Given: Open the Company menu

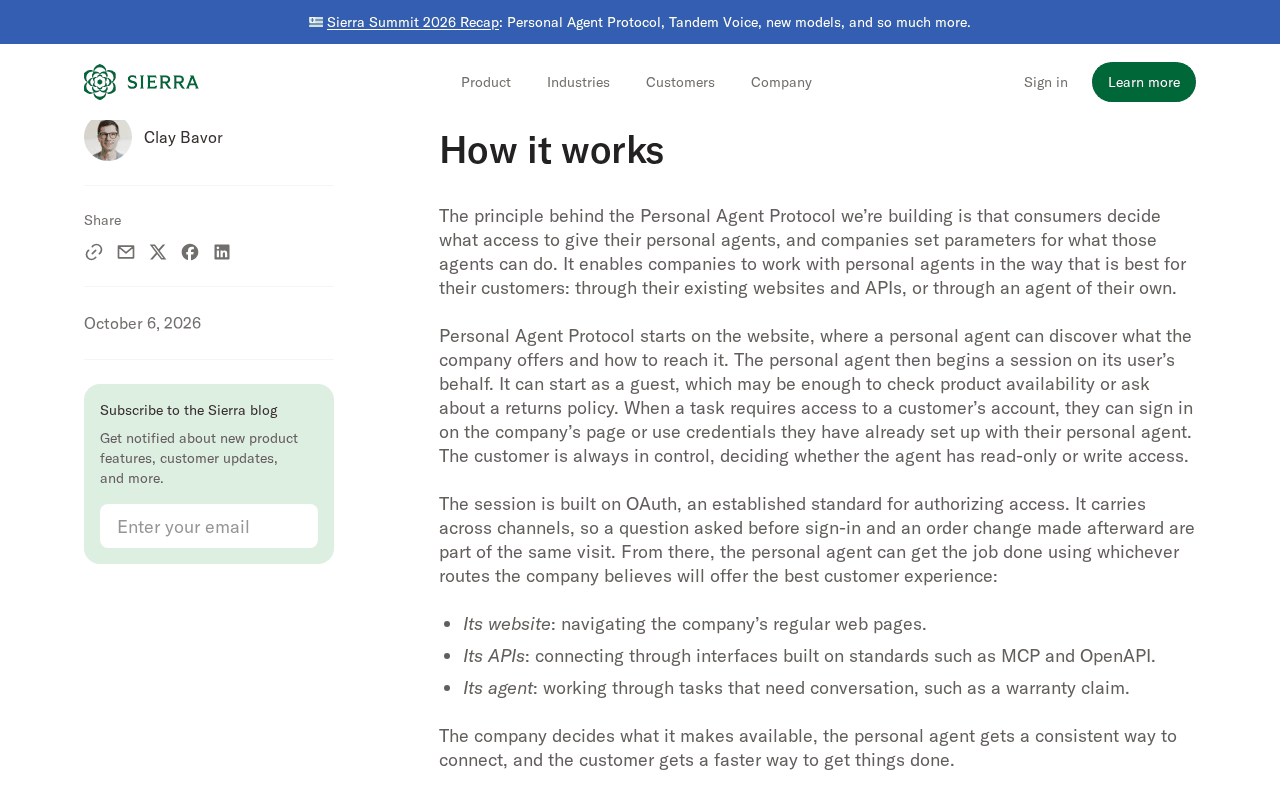Looking at the screenshot, I should (x=781, y=82).
